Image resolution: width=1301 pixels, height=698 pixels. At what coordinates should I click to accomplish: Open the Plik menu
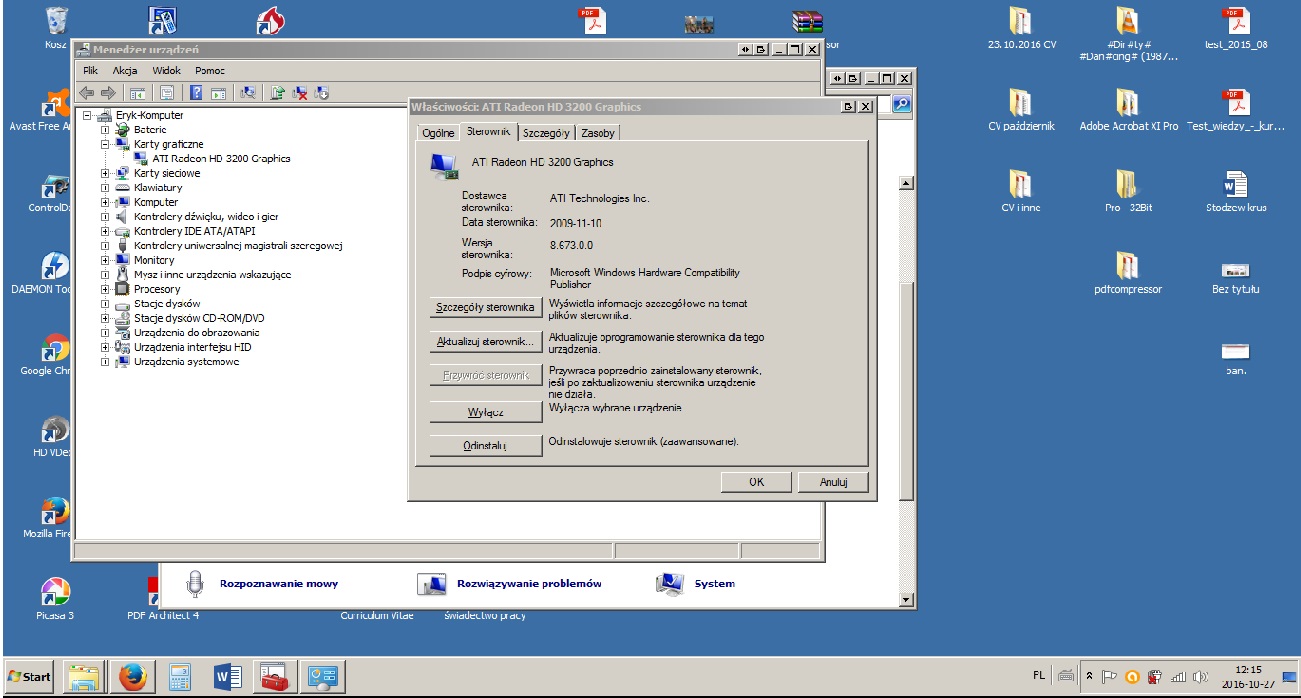[x=91, y=71]
